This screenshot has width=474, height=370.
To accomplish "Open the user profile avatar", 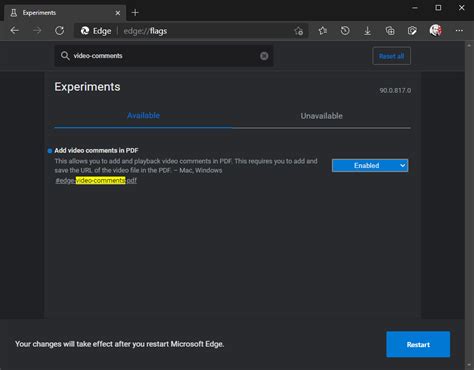I will [435, 31].
